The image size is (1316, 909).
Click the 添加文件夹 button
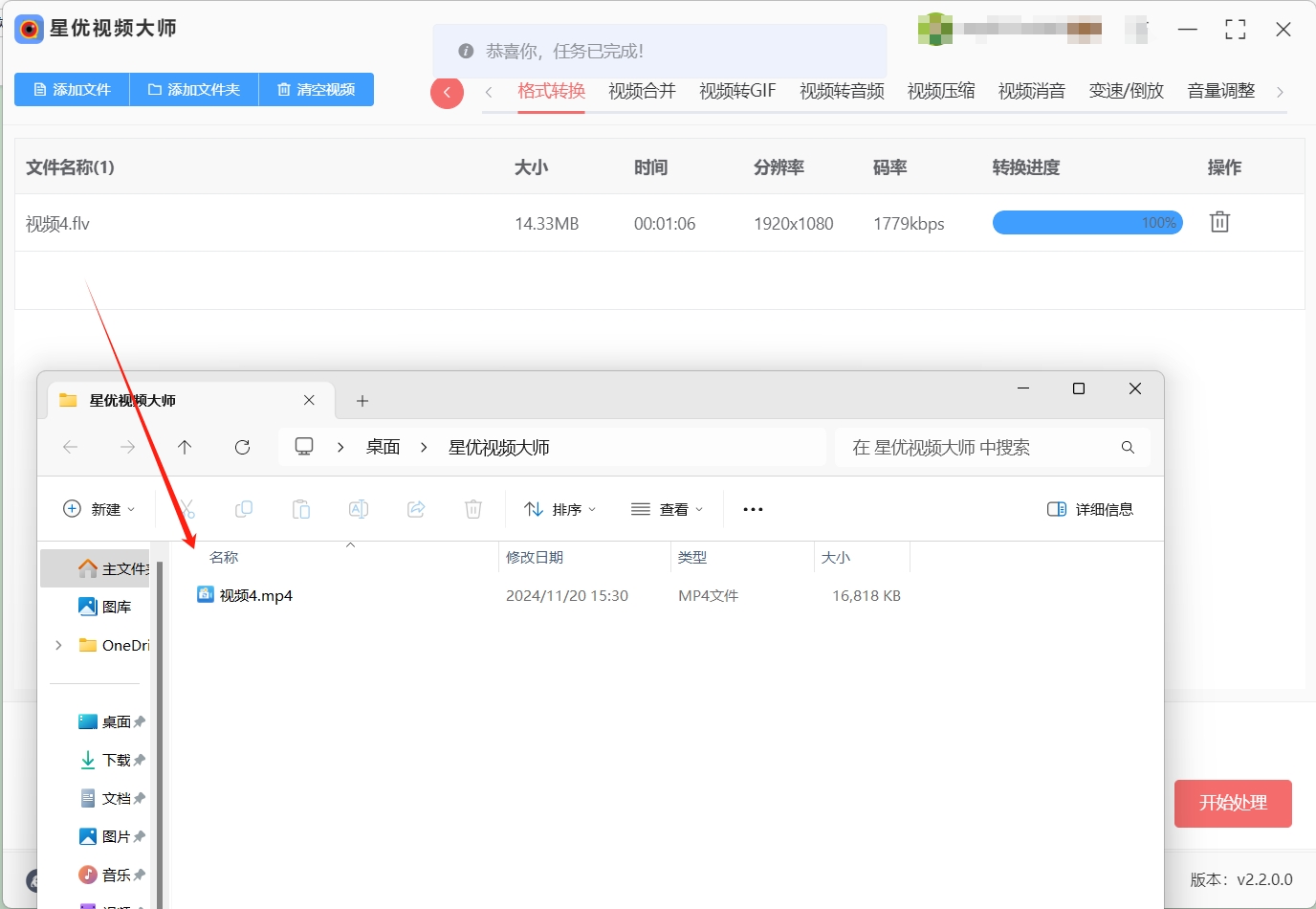pos(194,89)
